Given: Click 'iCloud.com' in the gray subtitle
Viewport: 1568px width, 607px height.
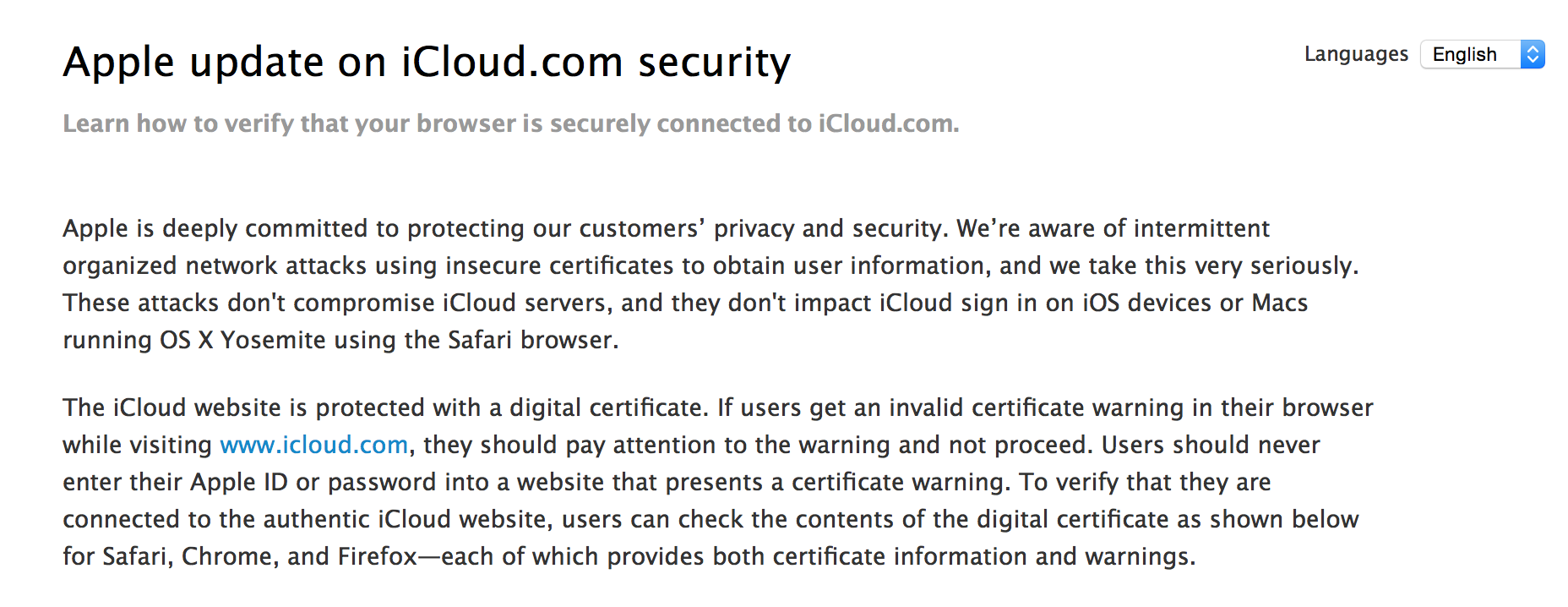Looking at the screenshot, I should tap(887, 123).
